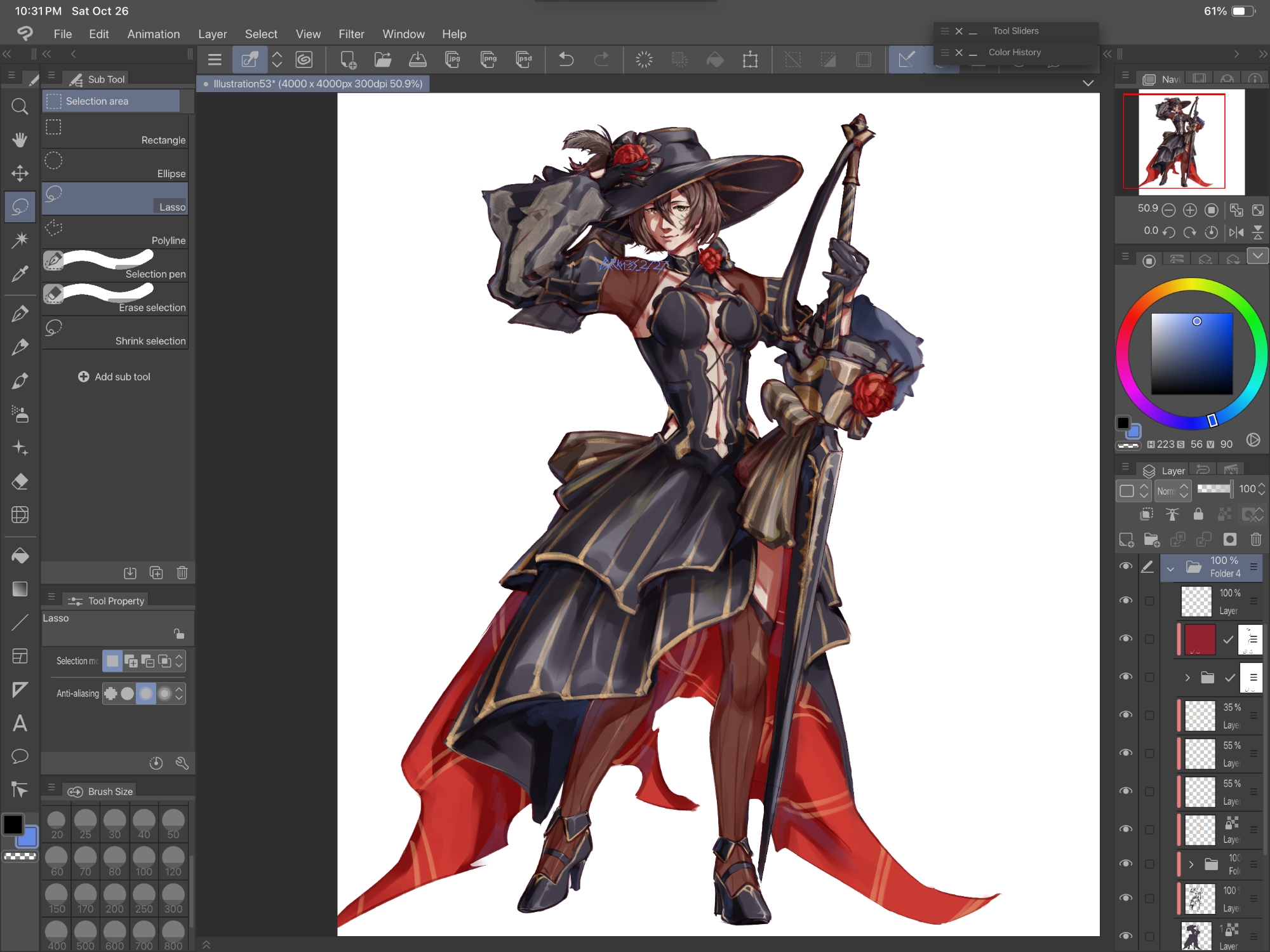Click Add sub tool button
1270x952 pixels.
tap(114, 377)
